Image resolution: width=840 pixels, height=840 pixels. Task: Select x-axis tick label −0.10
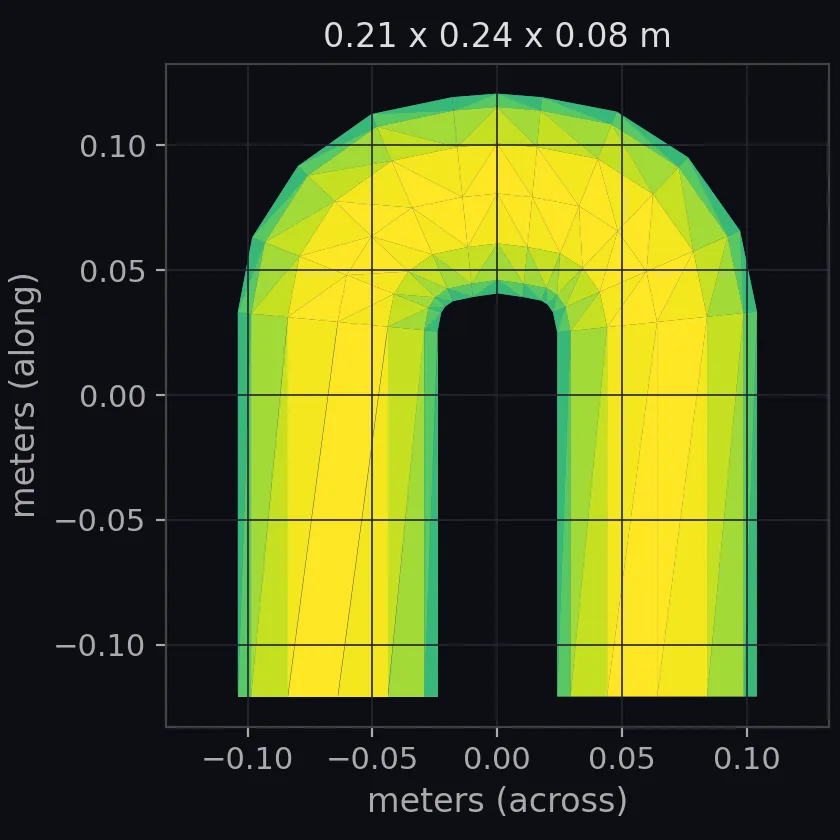248,759
